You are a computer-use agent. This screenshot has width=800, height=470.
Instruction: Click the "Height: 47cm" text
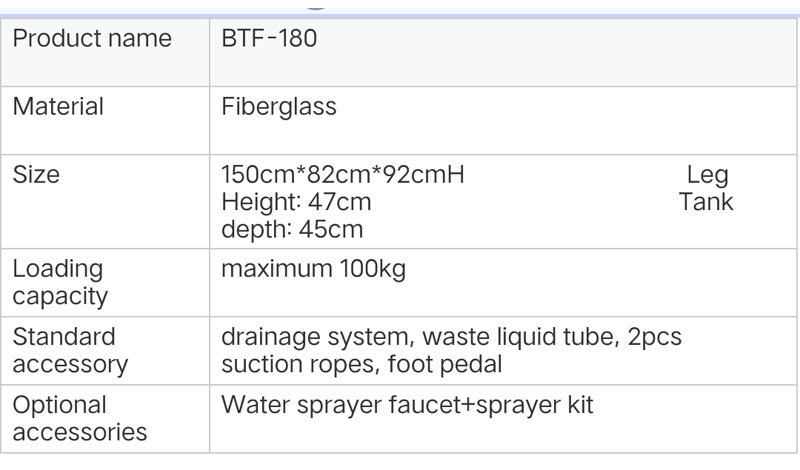(296, 202)
